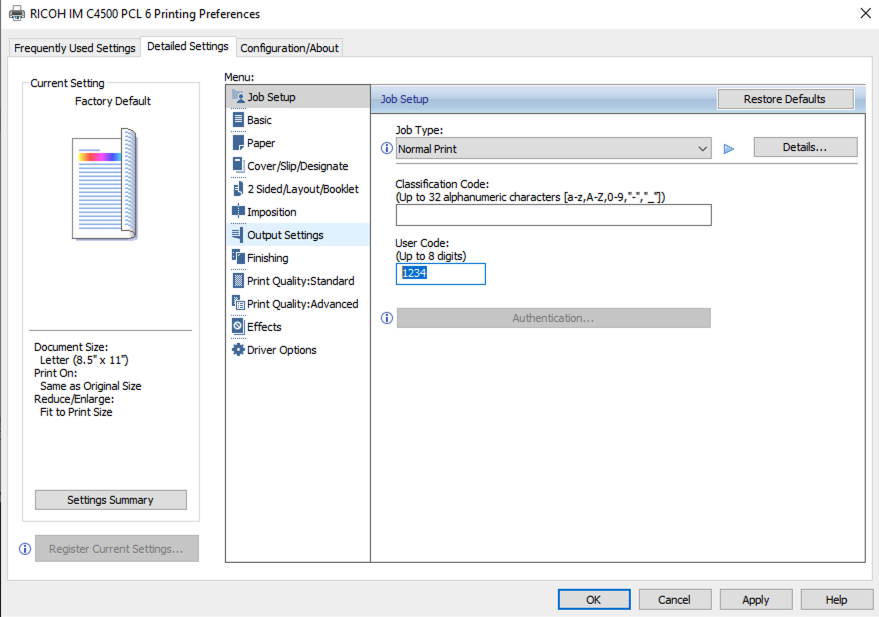
Task: Click the Print Quality:Standard icon
Action: (x=238, y=280)
